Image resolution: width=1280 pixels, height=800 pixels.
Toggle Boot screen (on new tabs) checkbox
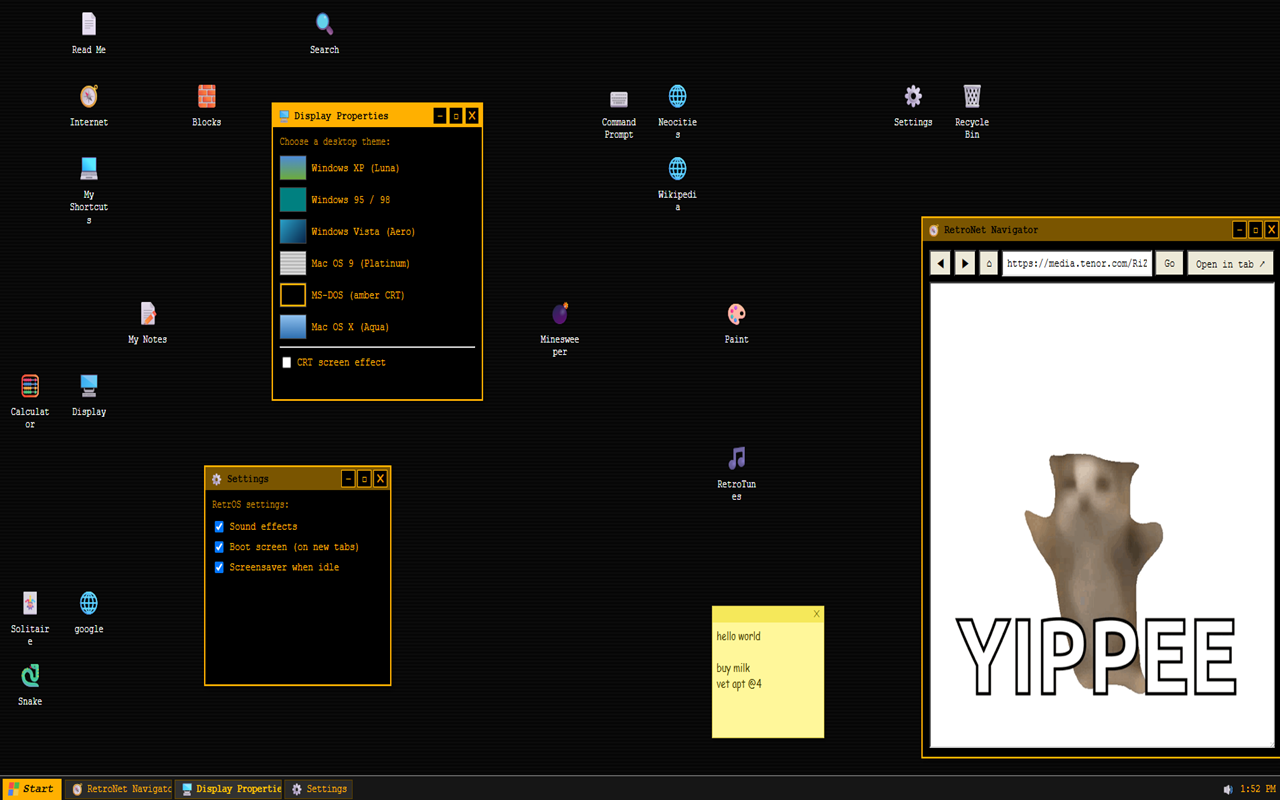pos(219,547)
